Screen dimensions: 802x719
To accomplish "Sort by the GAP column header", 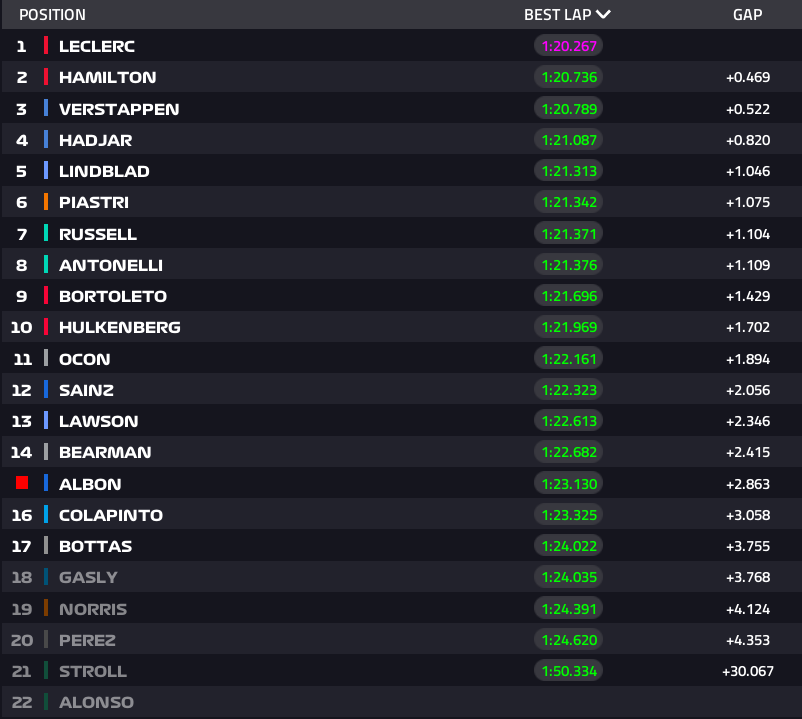I will click(748, 14).
